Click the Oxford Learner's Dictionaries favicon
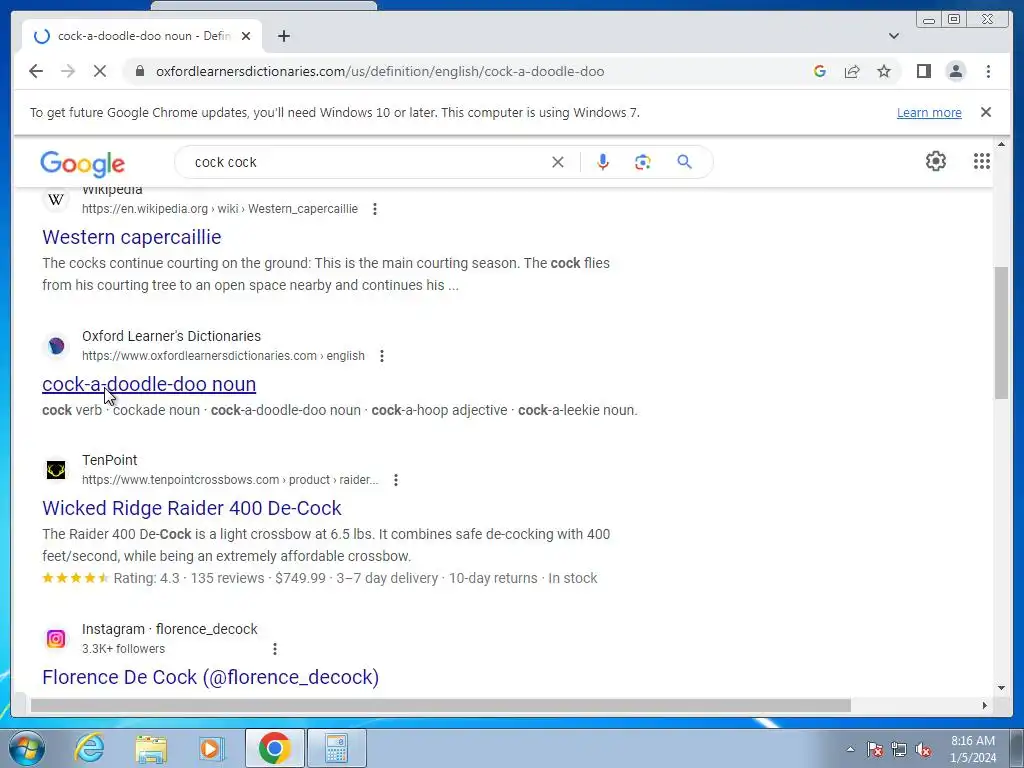 click(56, 346)
